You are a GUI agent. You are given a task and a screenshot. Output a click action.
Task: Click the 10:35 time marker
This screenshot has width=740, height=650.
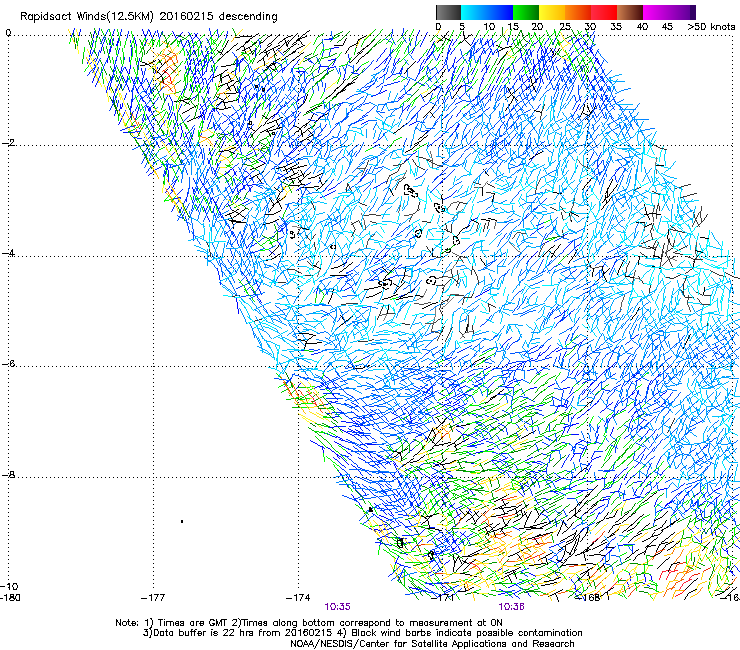pyautogui.click(x=337, y=607)
